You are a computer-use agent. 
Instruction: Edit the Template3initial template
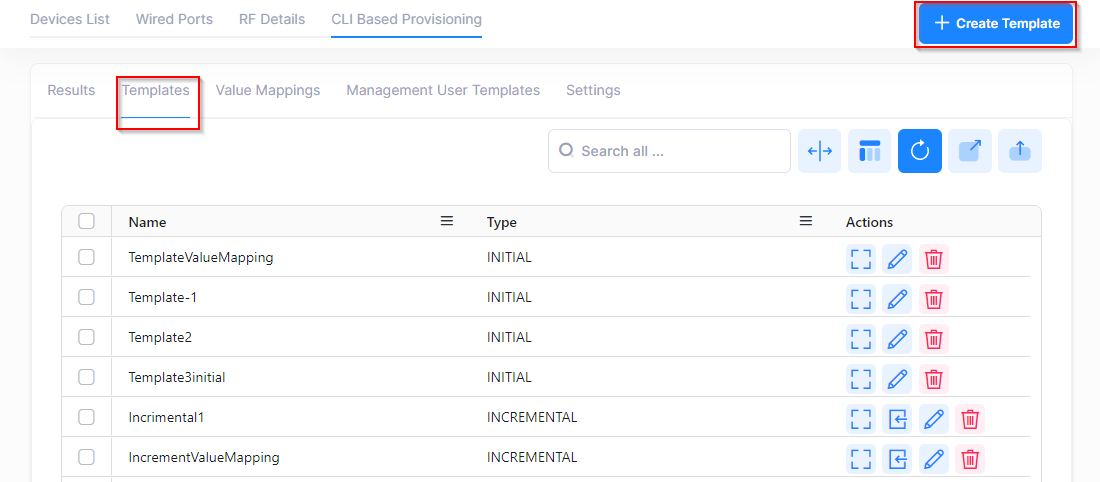(x=897, y=380)
